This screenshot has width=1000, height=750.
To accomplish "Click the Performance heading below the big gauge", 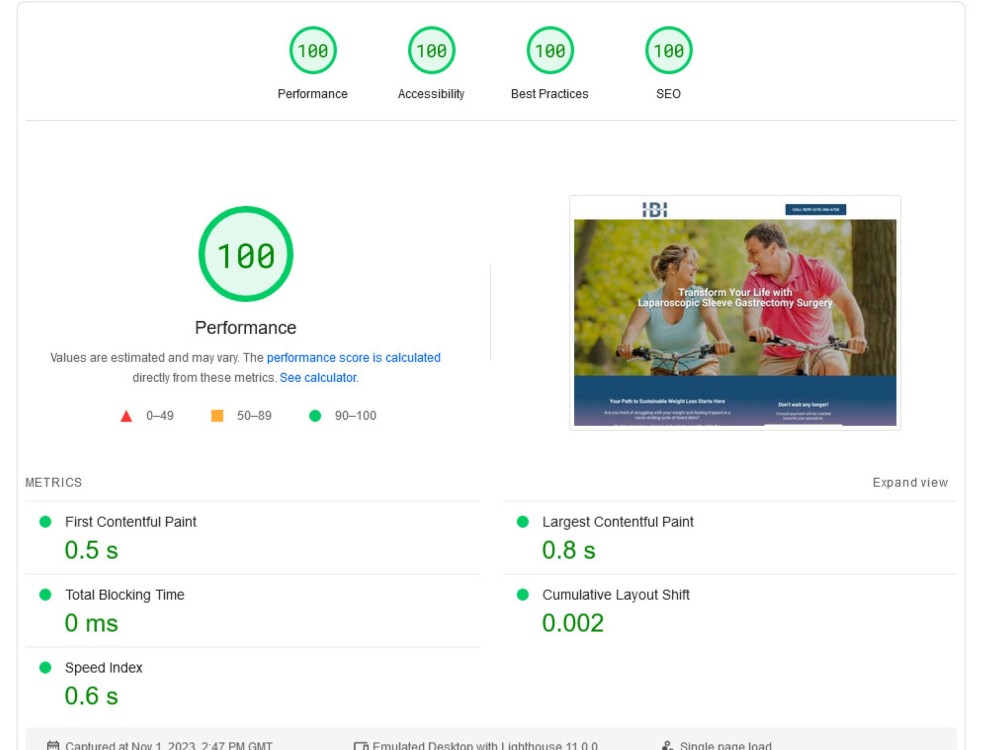I will pos(246,328).
